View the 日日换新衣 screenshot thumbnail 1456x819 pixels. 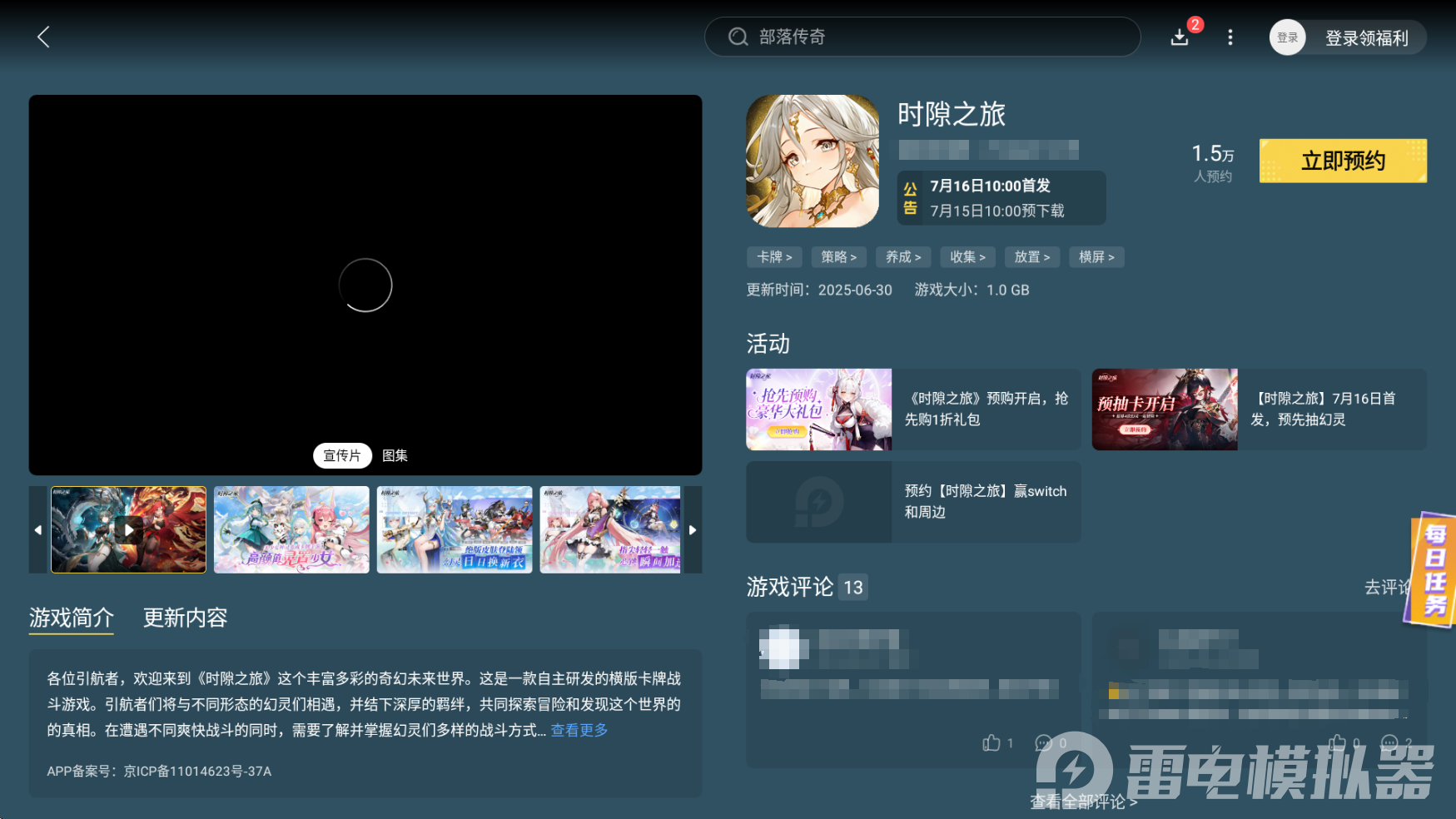click(455, 530)
